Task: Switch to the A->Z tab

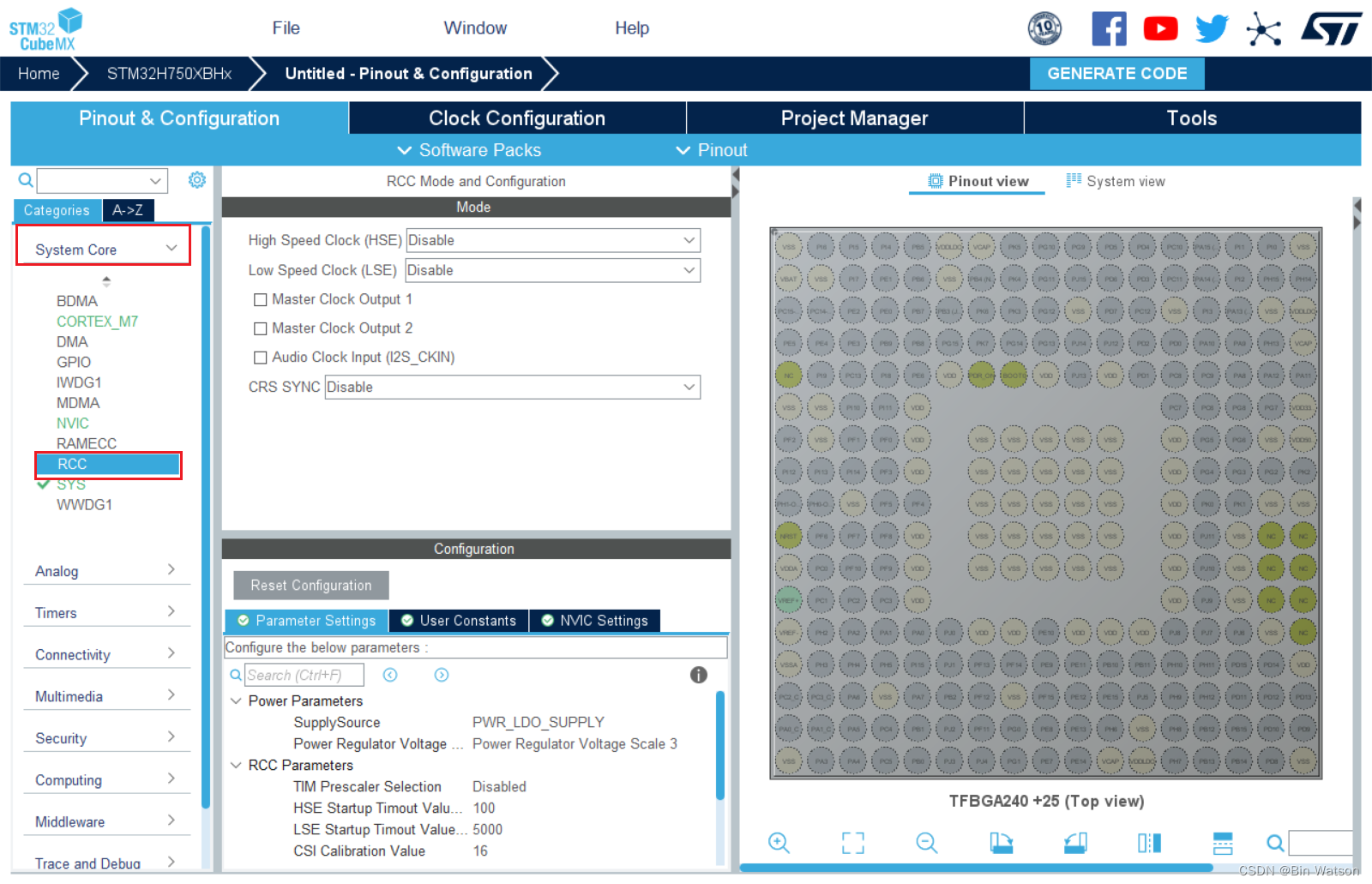Action: 128,210
